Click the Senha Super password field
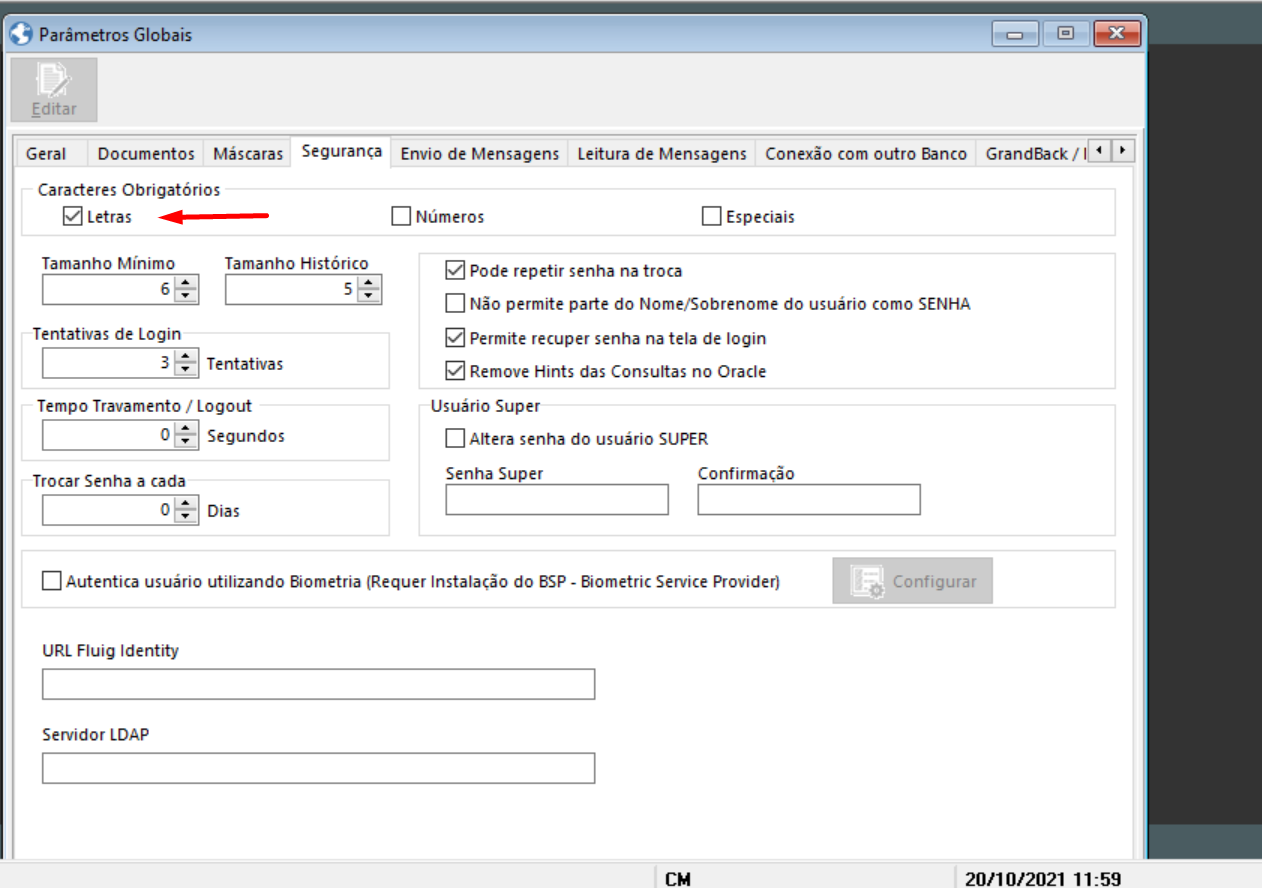 [557, 500]
